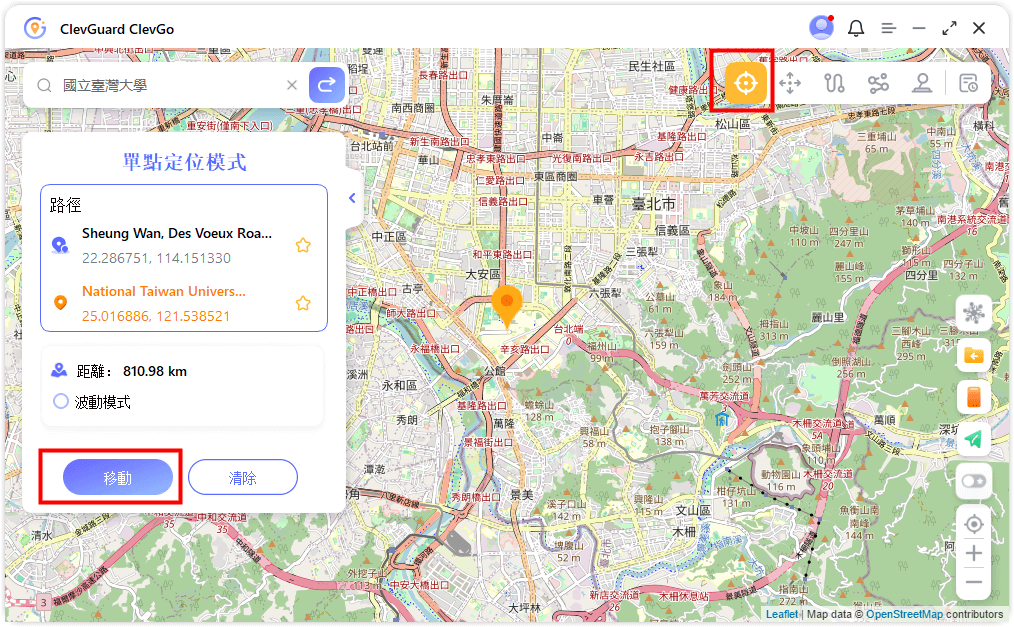Screen dimensions: 1014x627
Task: Click the search box with 國立臺灣大學
Action: 166,85
